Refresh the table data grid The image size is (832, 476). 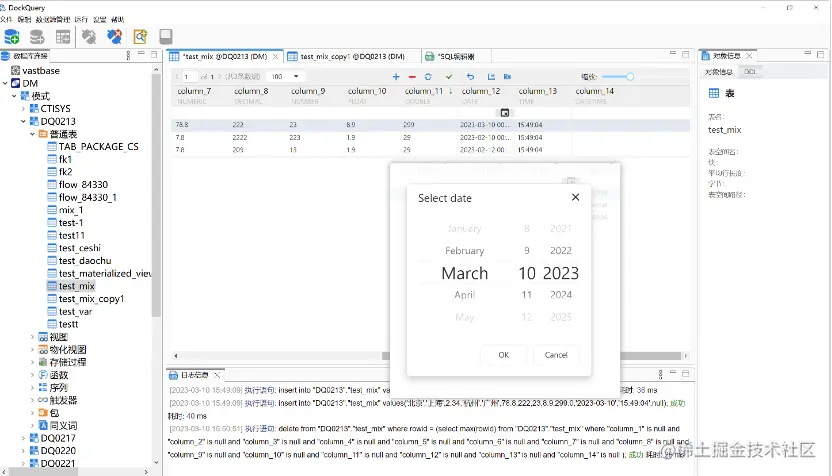click(428, 77)
